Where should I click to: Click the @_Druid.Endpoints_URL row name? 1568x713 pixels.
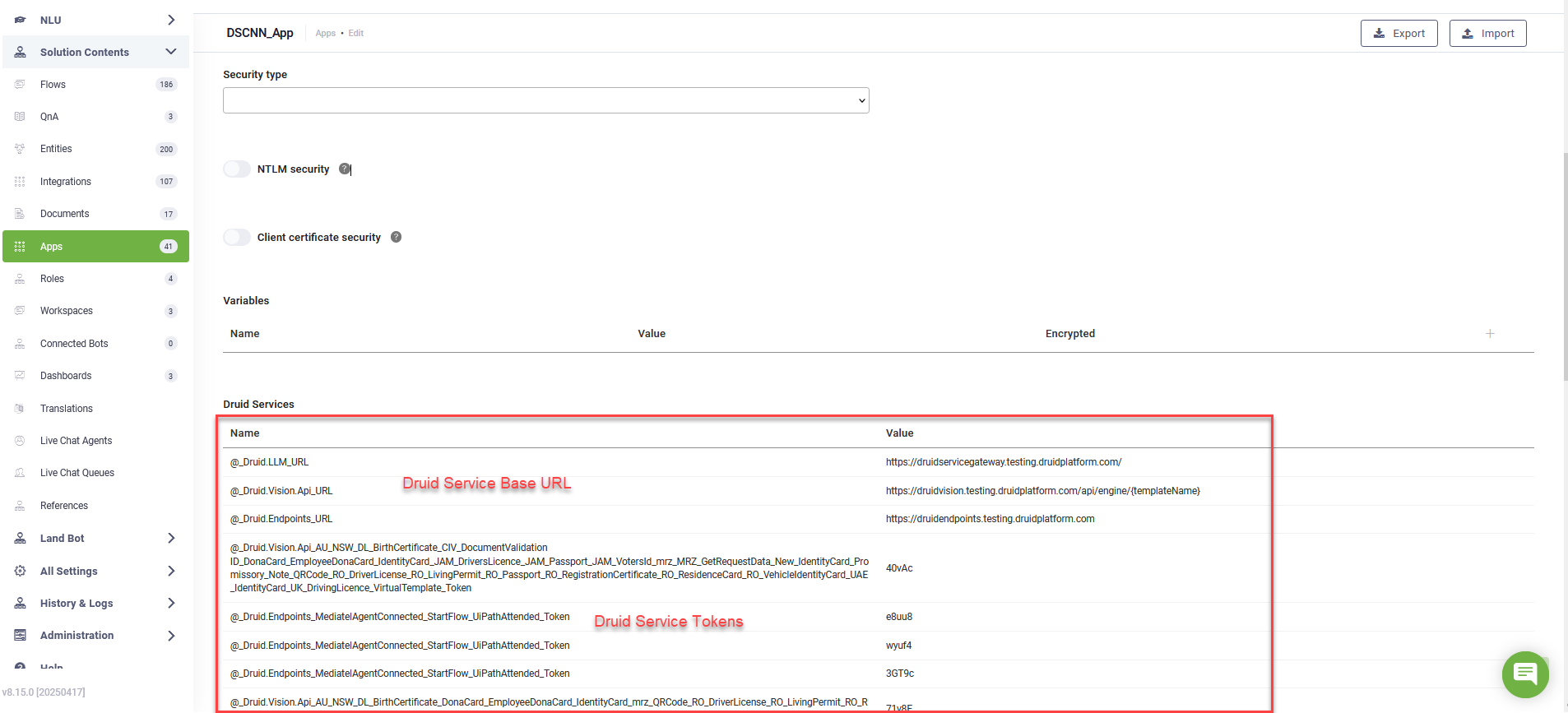[281, 519]
